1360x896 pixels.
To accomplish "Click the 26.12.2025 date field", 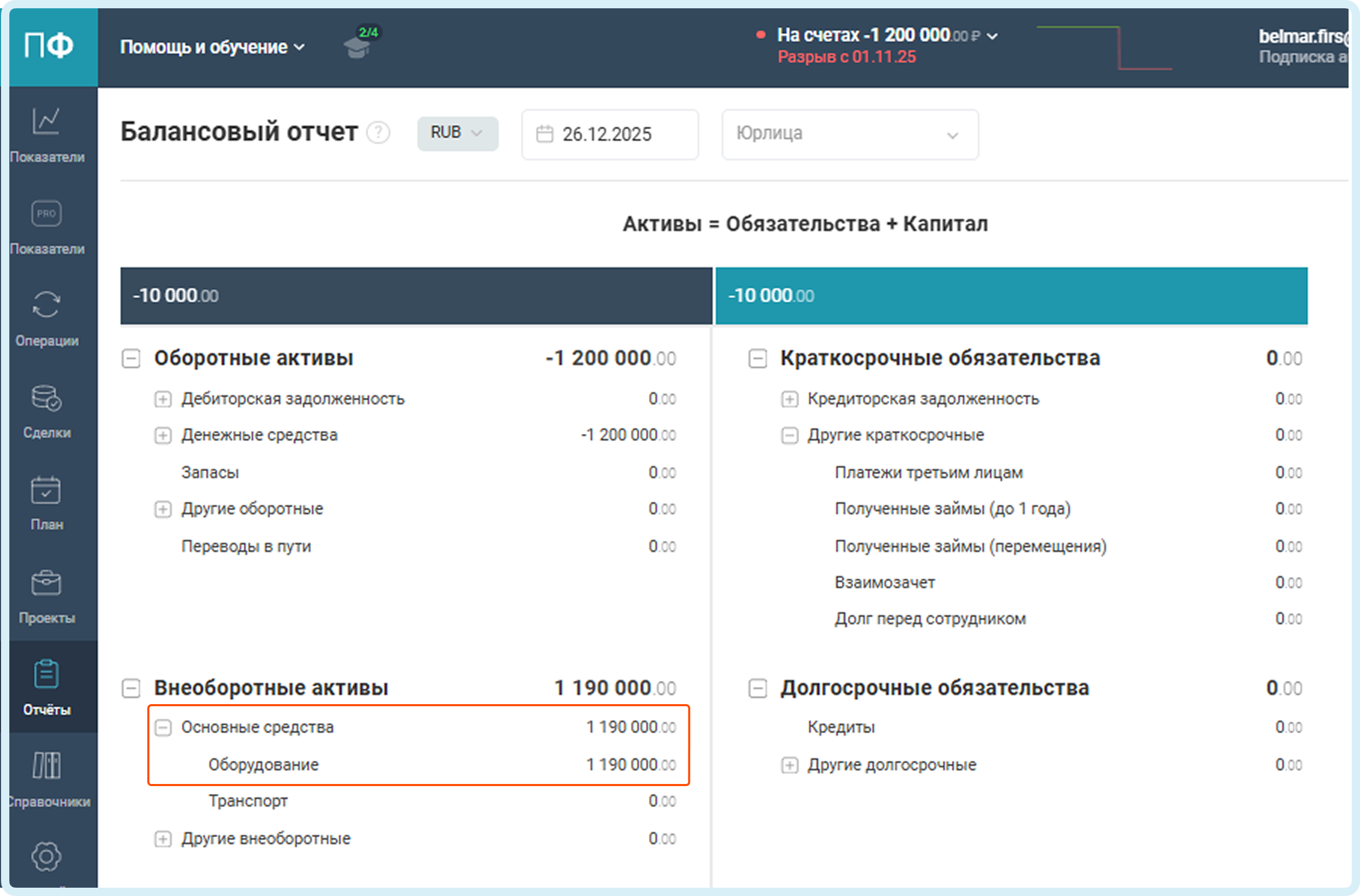I will pyautogui.click(x=609, y=134).
